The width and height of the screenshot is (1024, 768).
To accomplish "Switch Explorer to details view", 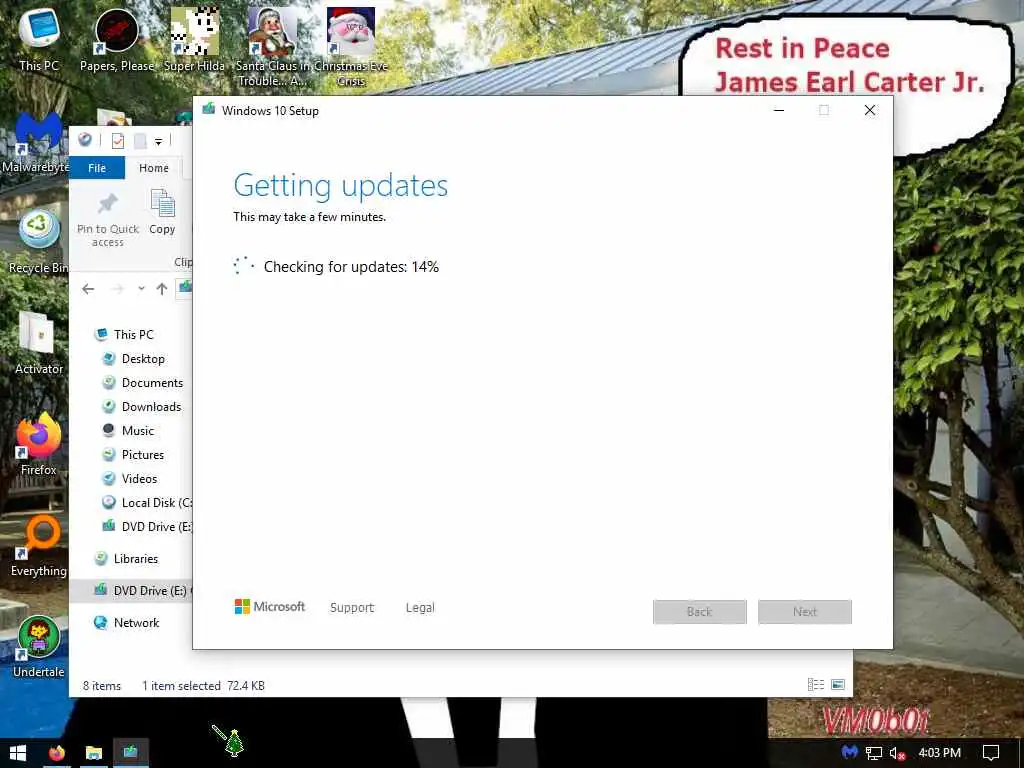I will 816,684.
